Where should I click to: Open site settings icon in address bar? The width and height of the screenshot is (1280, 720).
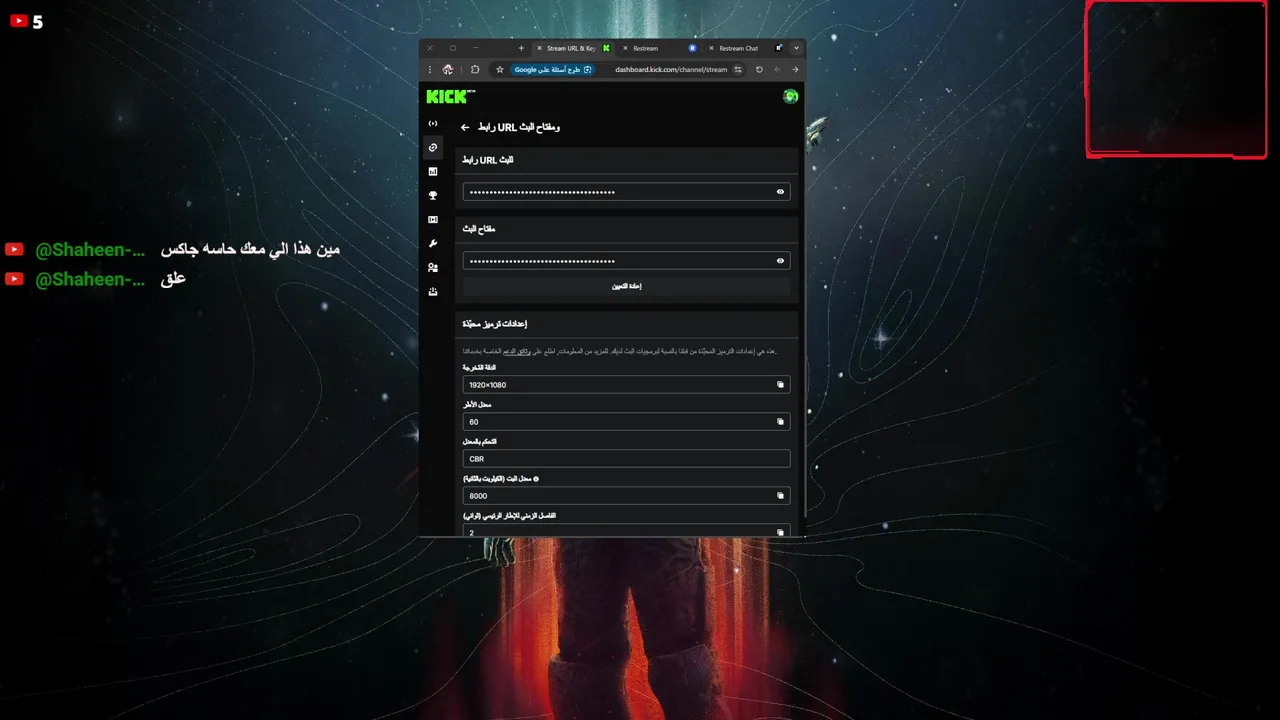click(x=738, y=70)
